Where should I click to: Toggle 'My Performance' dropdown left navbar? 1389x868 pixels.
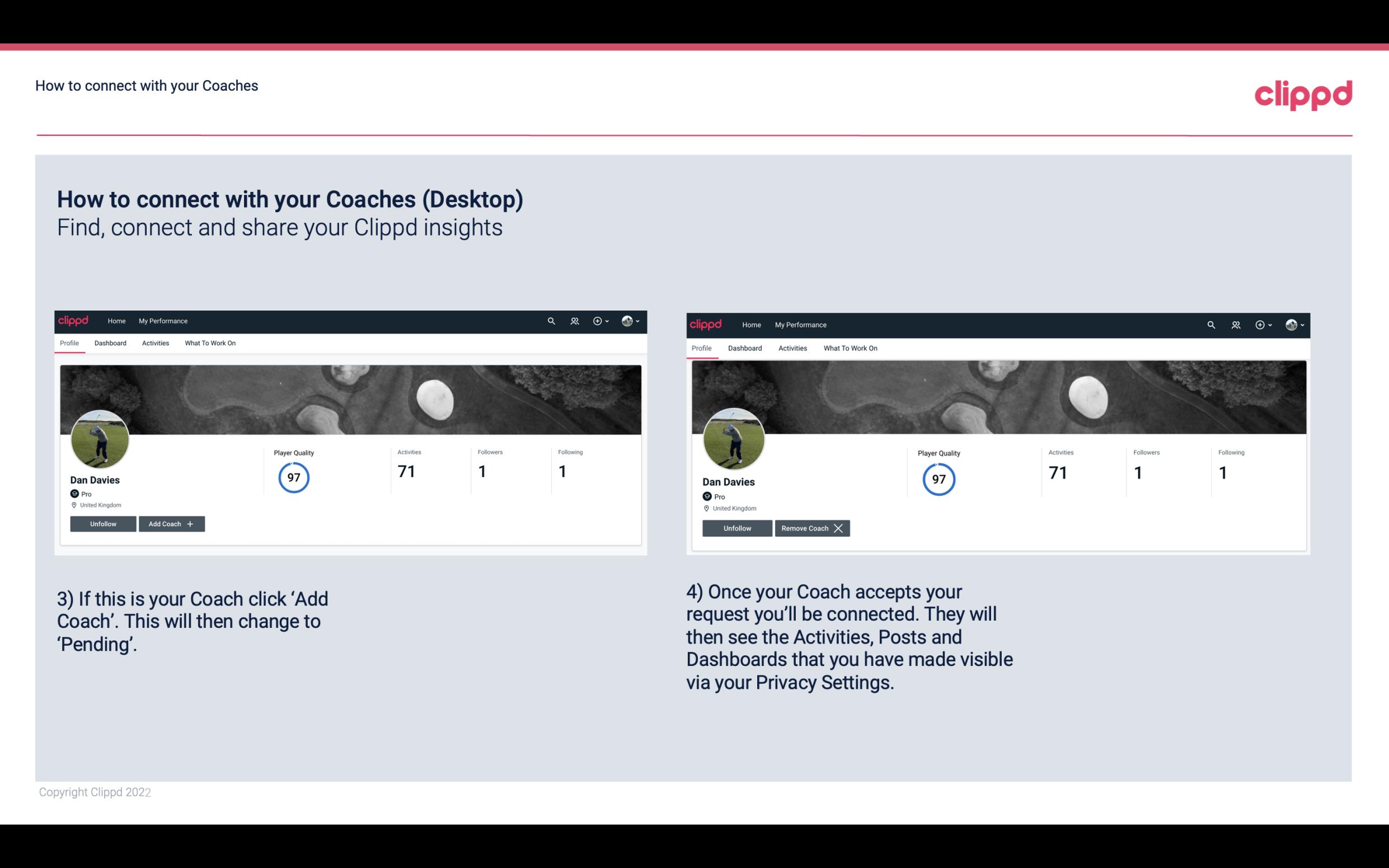[162, 320]
